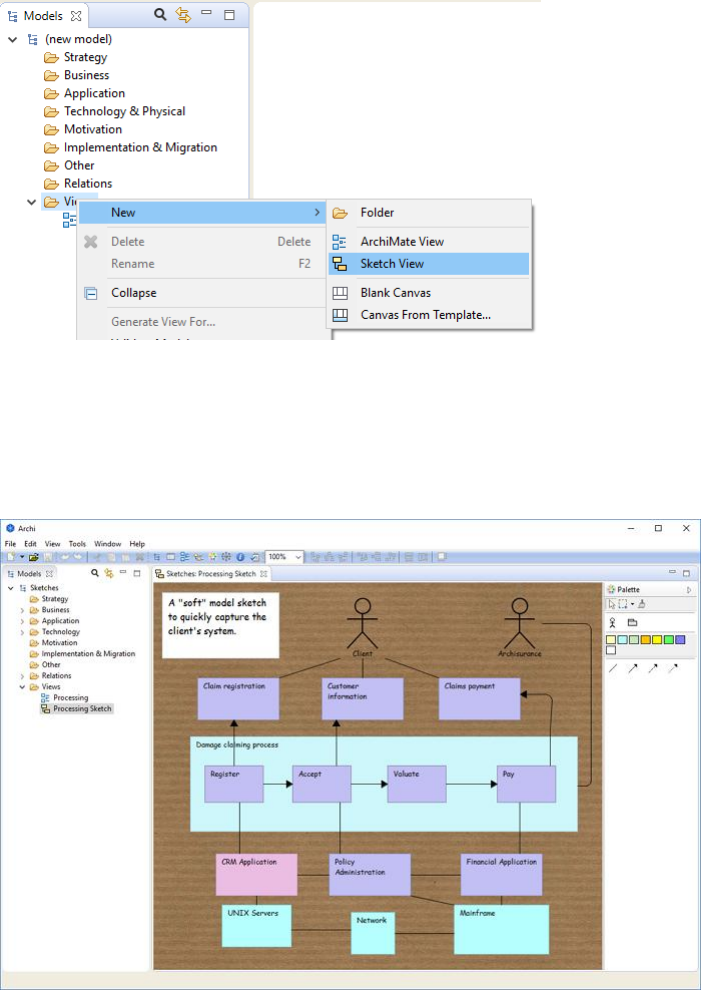Open the New submenu entry
Viewport: 701px width, 990px height.
point(203,213)
